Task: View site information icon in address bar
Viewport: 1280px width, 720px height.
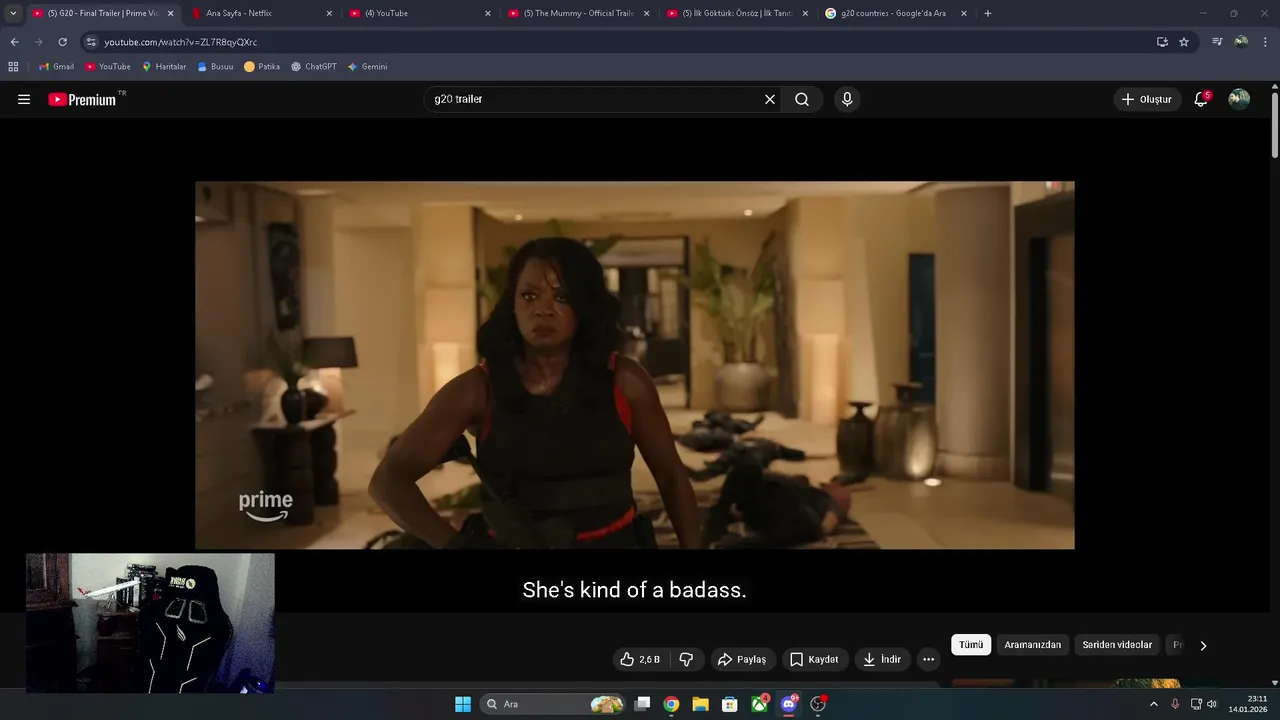Action: tap(91, 42)
